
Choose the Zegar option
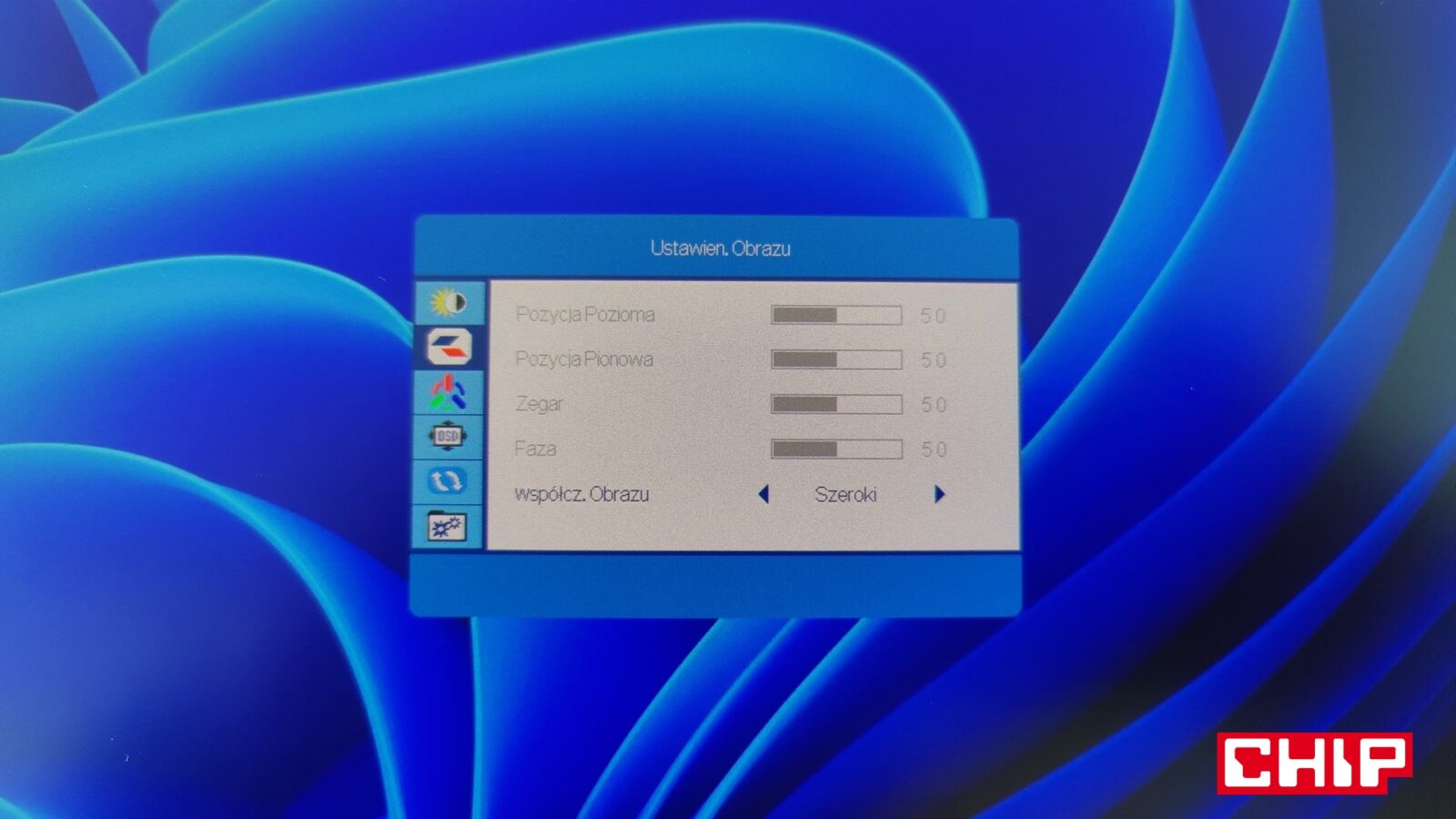click(x=540, y=404)
